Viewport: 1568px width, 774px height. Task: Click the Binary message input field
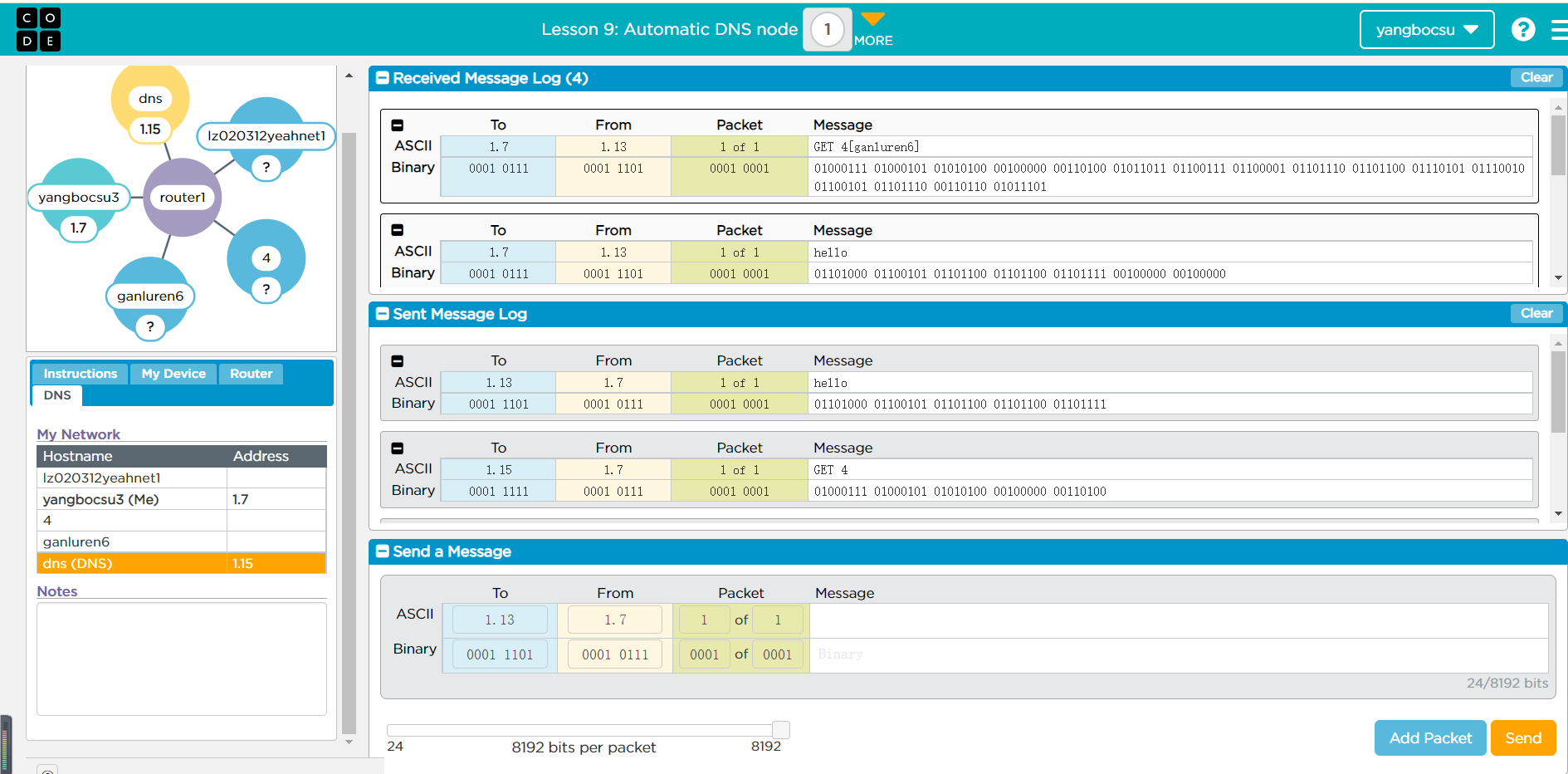1179,655
